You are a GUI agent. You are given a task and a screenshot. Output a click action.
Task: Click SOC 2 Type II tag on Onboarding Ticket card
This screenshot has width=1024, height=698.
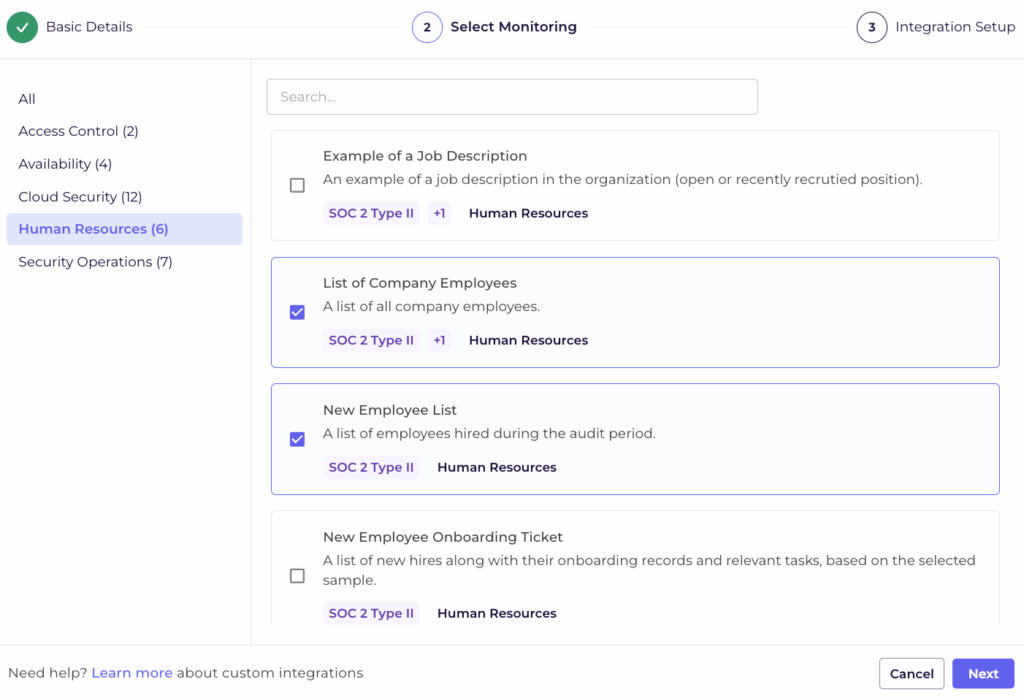(x=371, y=613)
